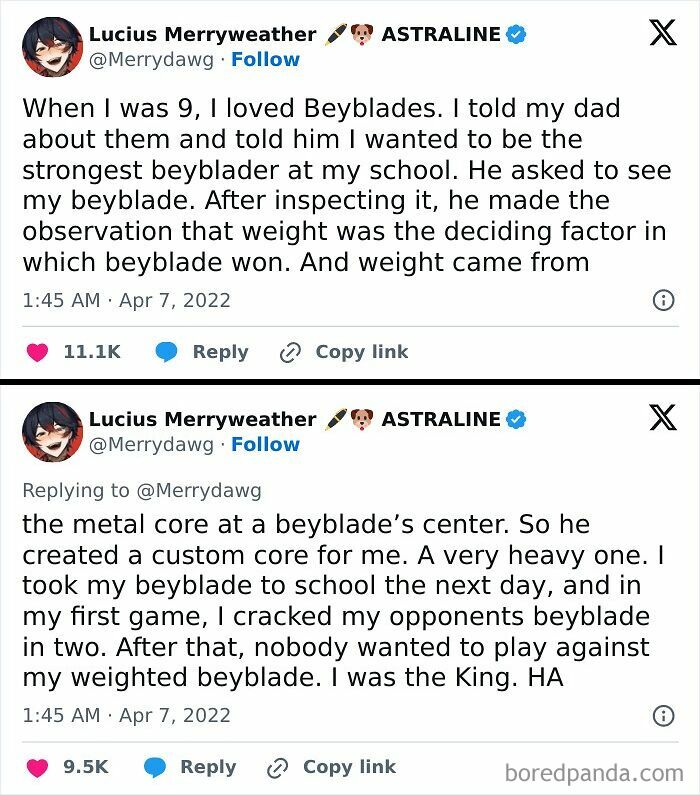Like the second tweet with the heart icon
This screenshot has height=795, width=700.
[38, 767]
